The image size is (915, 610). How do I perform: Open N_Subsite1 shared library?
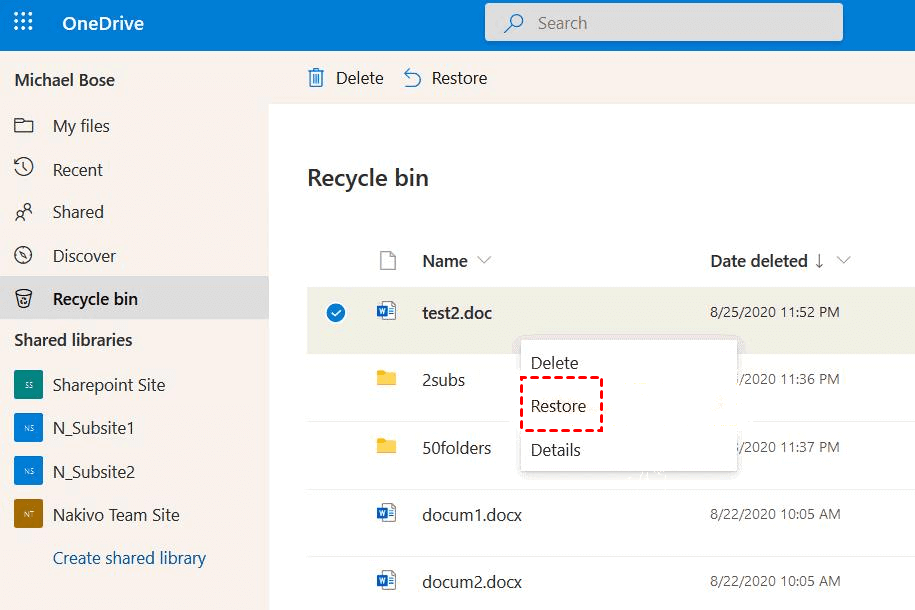click(93, 428)
